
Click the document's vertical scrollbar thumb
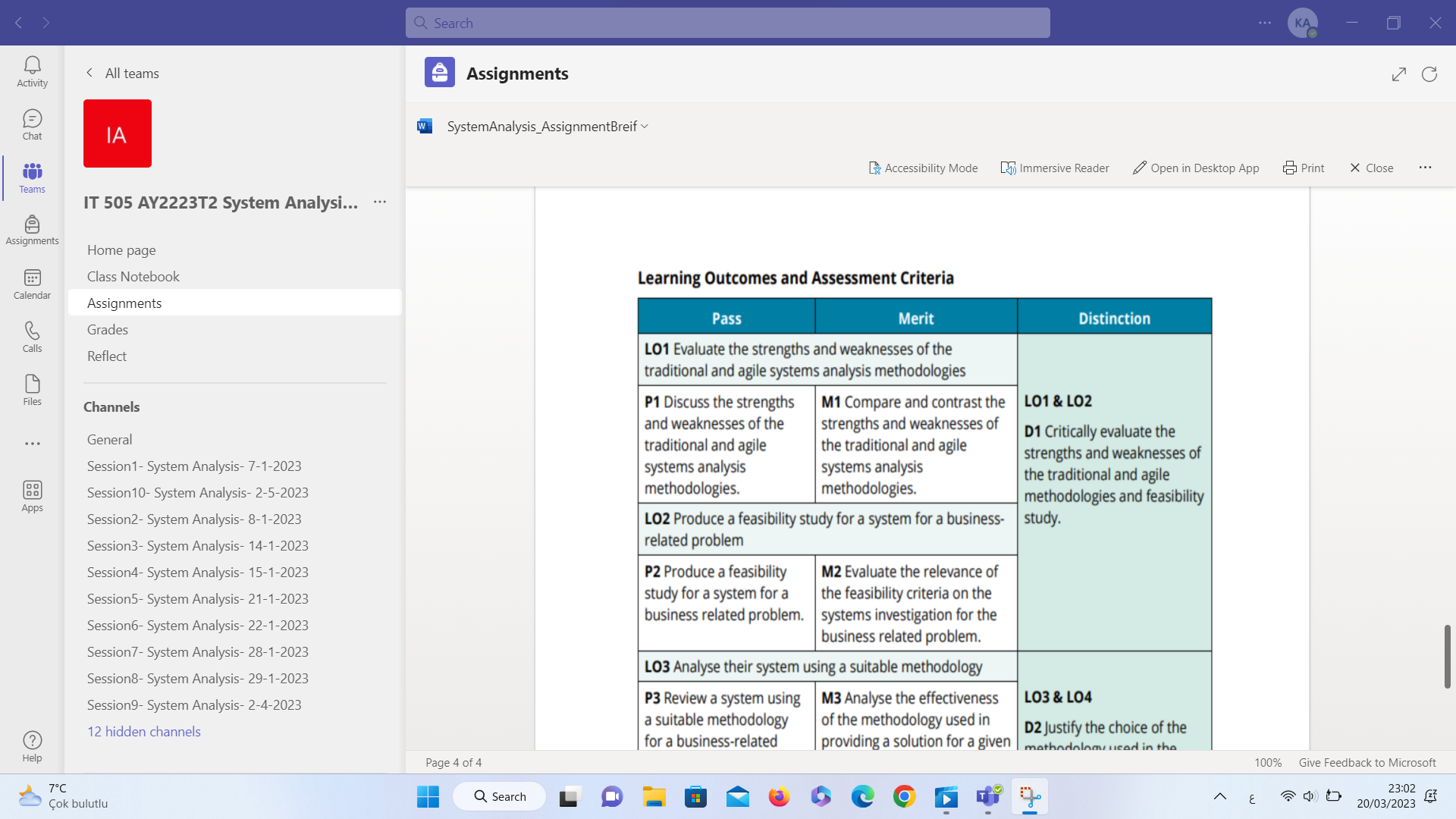[1447, 656]
